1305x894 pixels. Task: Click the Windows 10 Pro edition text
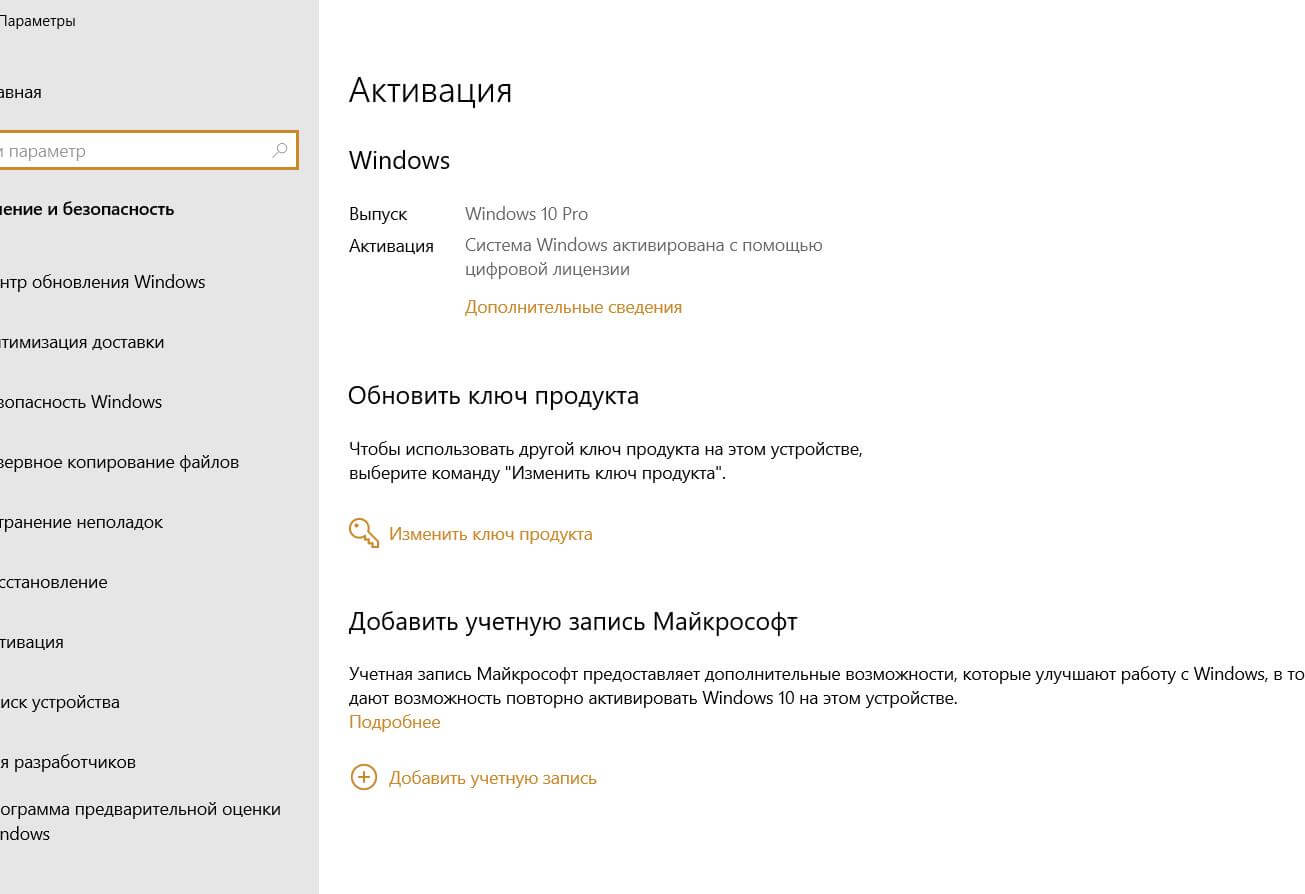pos(526,214)
